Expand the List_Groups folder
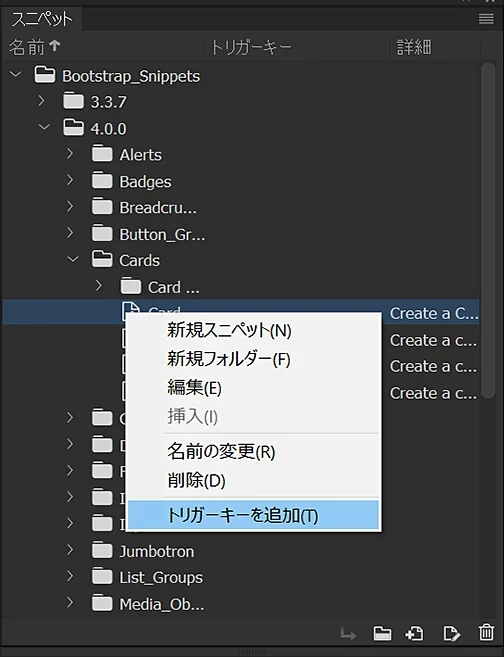This screenshot has height=657, width=504. point(70,577)
